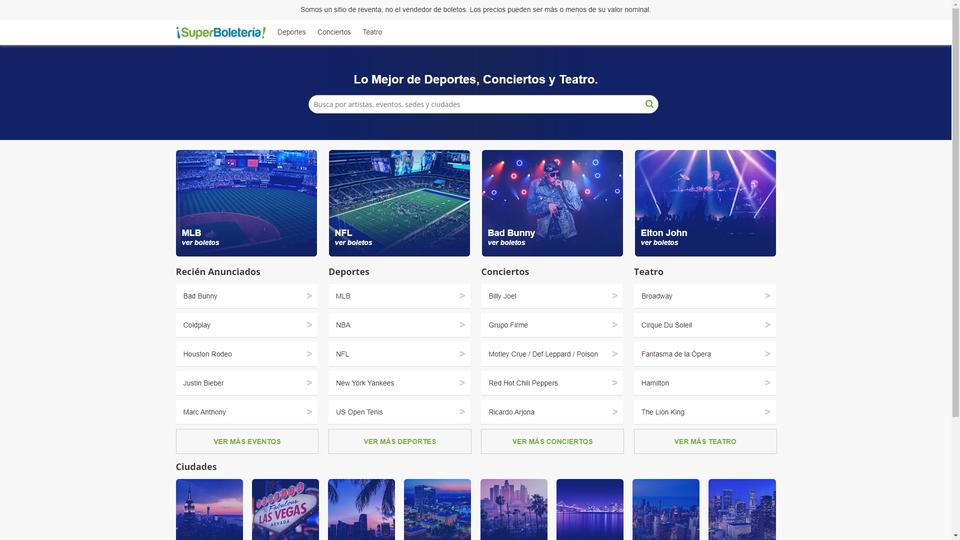
Task: Open the Las Vegas city thumbnail
Action: click(x=285, y=509)
